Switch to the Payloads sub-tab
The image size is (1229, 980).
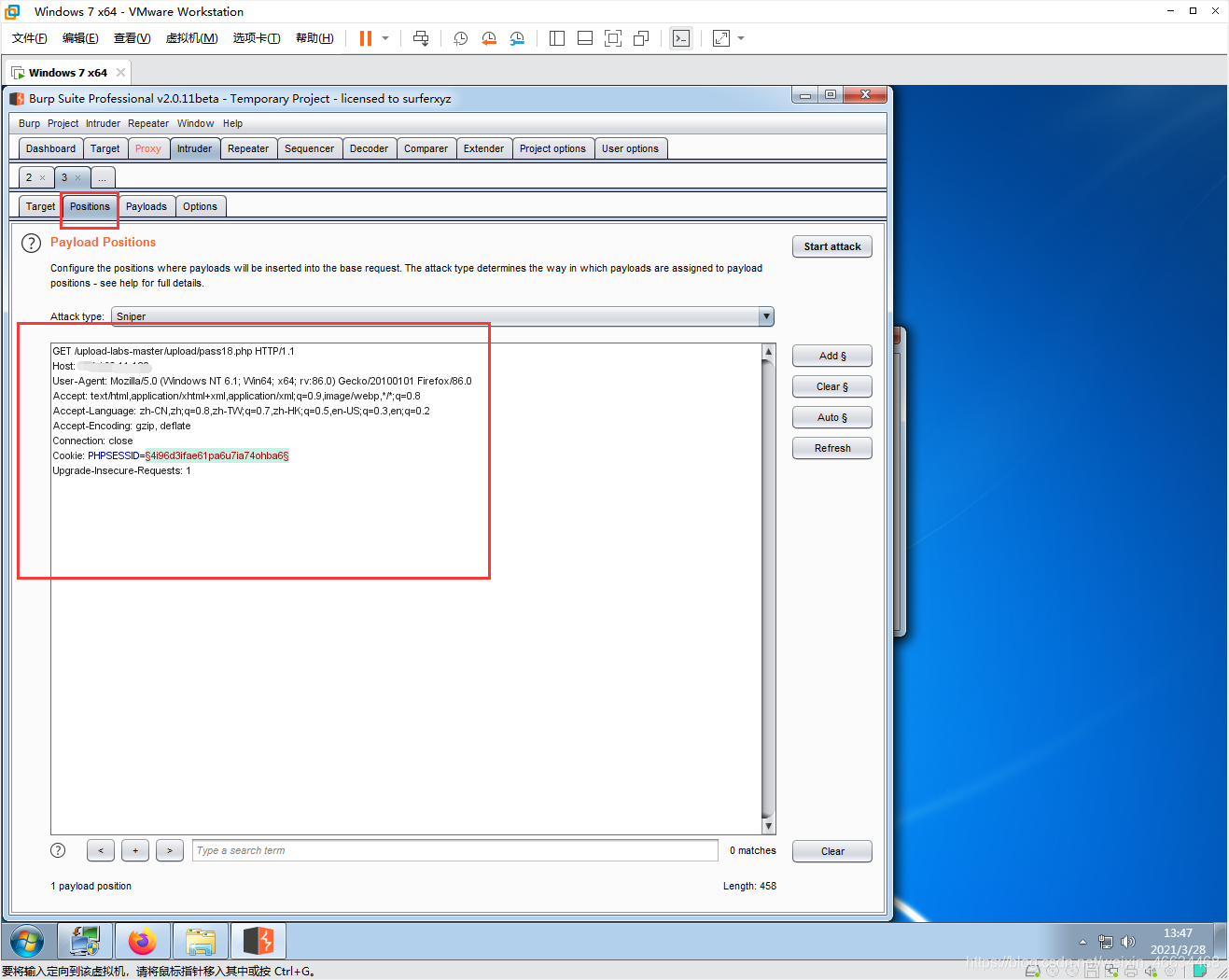pos(147,206)
